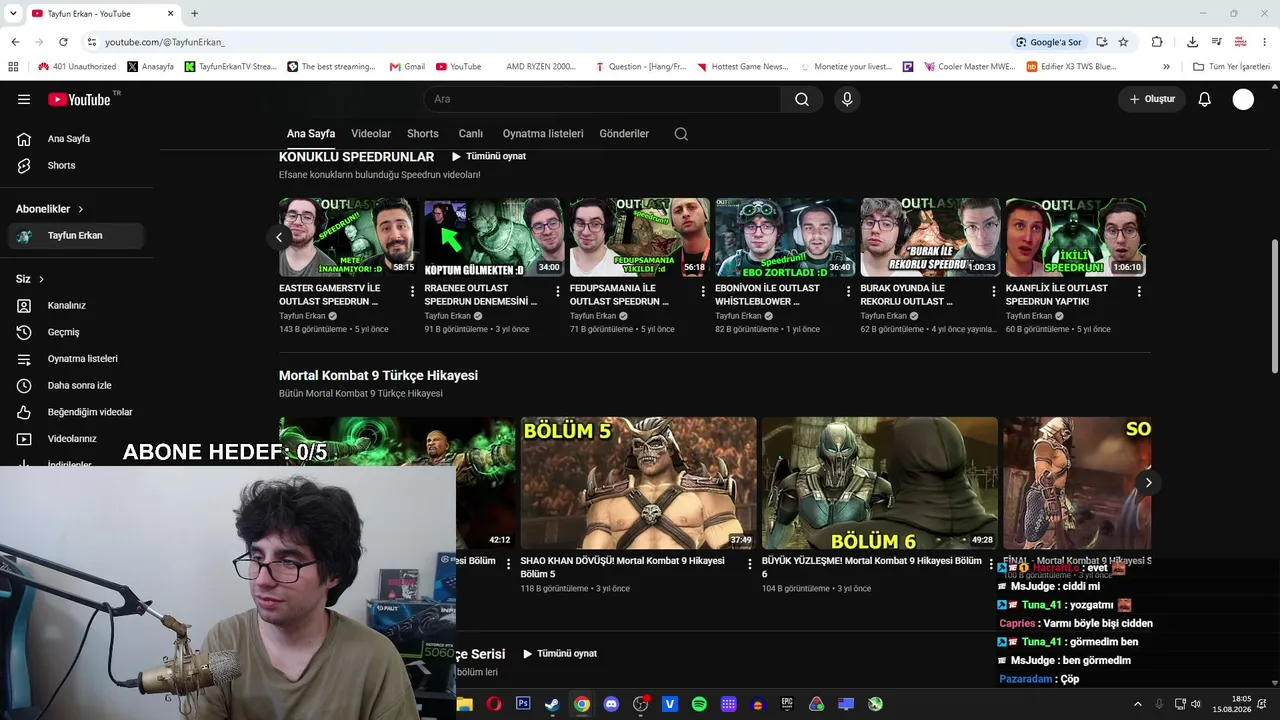The height and width of the screenshot is (720, 1280).
Task: Open the YouTube guide hamburger menu
Action: [24, 99]
